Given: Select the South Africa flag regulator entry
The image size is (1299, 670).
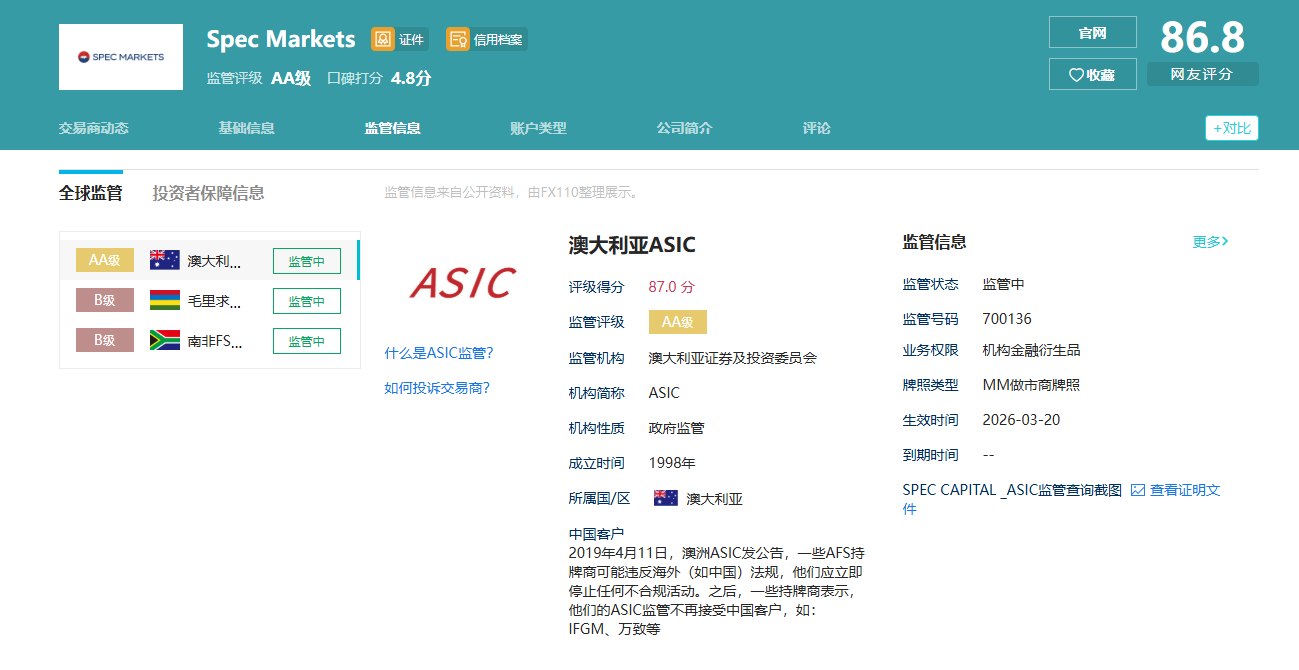Looking at the screenshot, I should 164,340.
